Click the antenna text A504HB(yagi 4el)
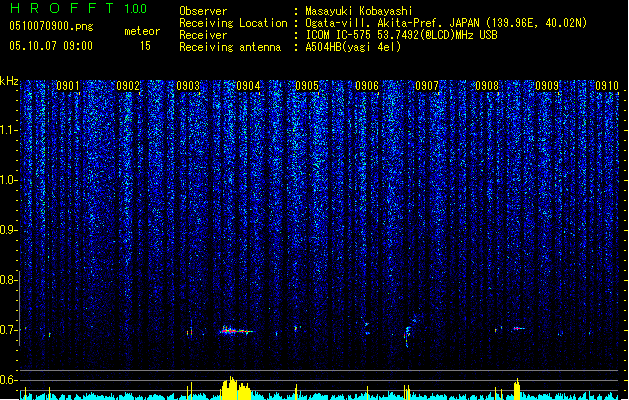The height and width of the screenshot is (400, 629). (x=353, y=47)
